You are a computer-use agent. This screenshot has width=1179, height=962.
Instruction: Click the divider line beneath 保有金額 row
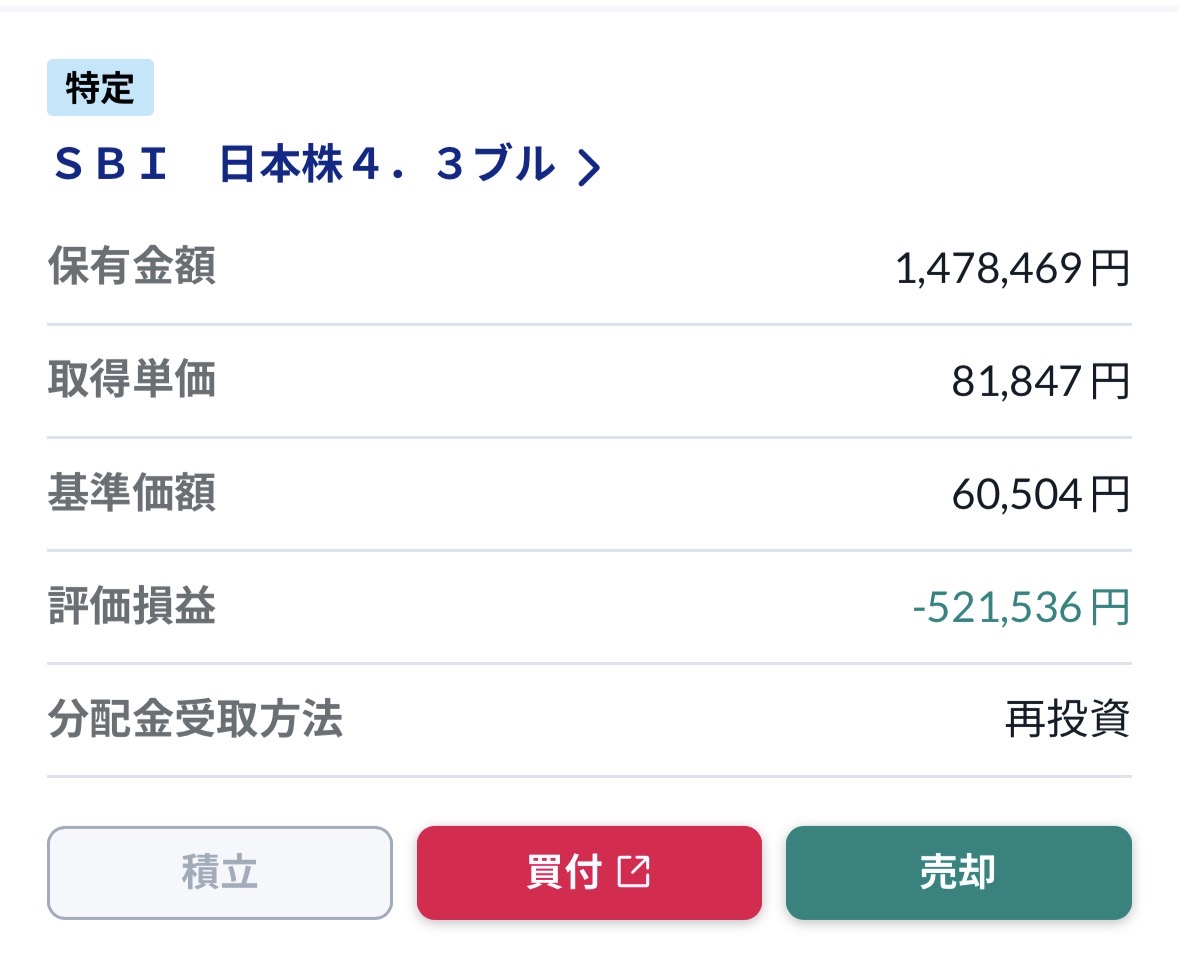pos(590,324)
